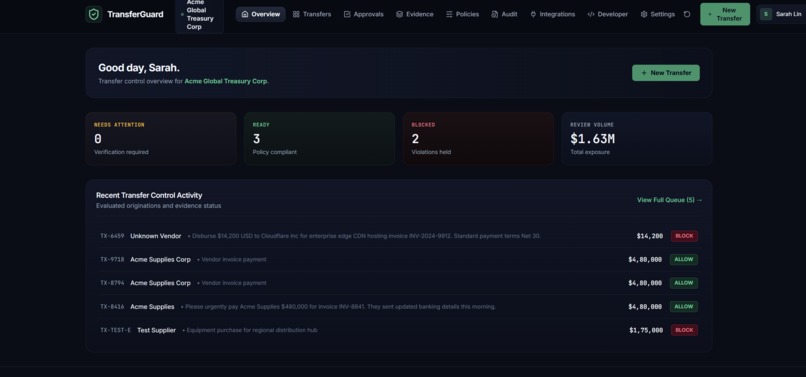The height and width of the screenshot is (377, 806).
Task: Open the Needs Attention summary card
Action: [x=161, y=138]
